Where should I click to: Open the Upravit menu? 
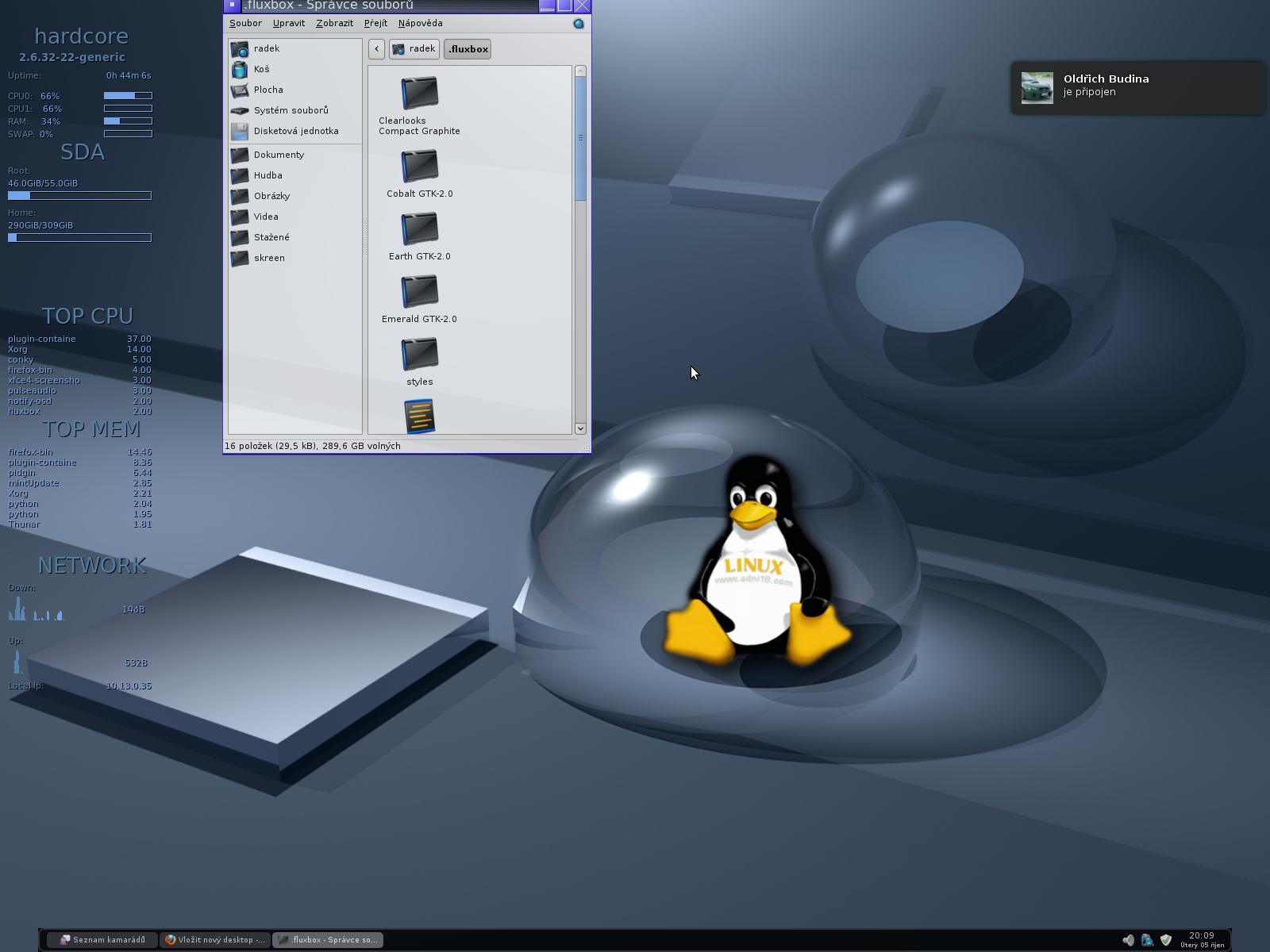tap(289, 23)
